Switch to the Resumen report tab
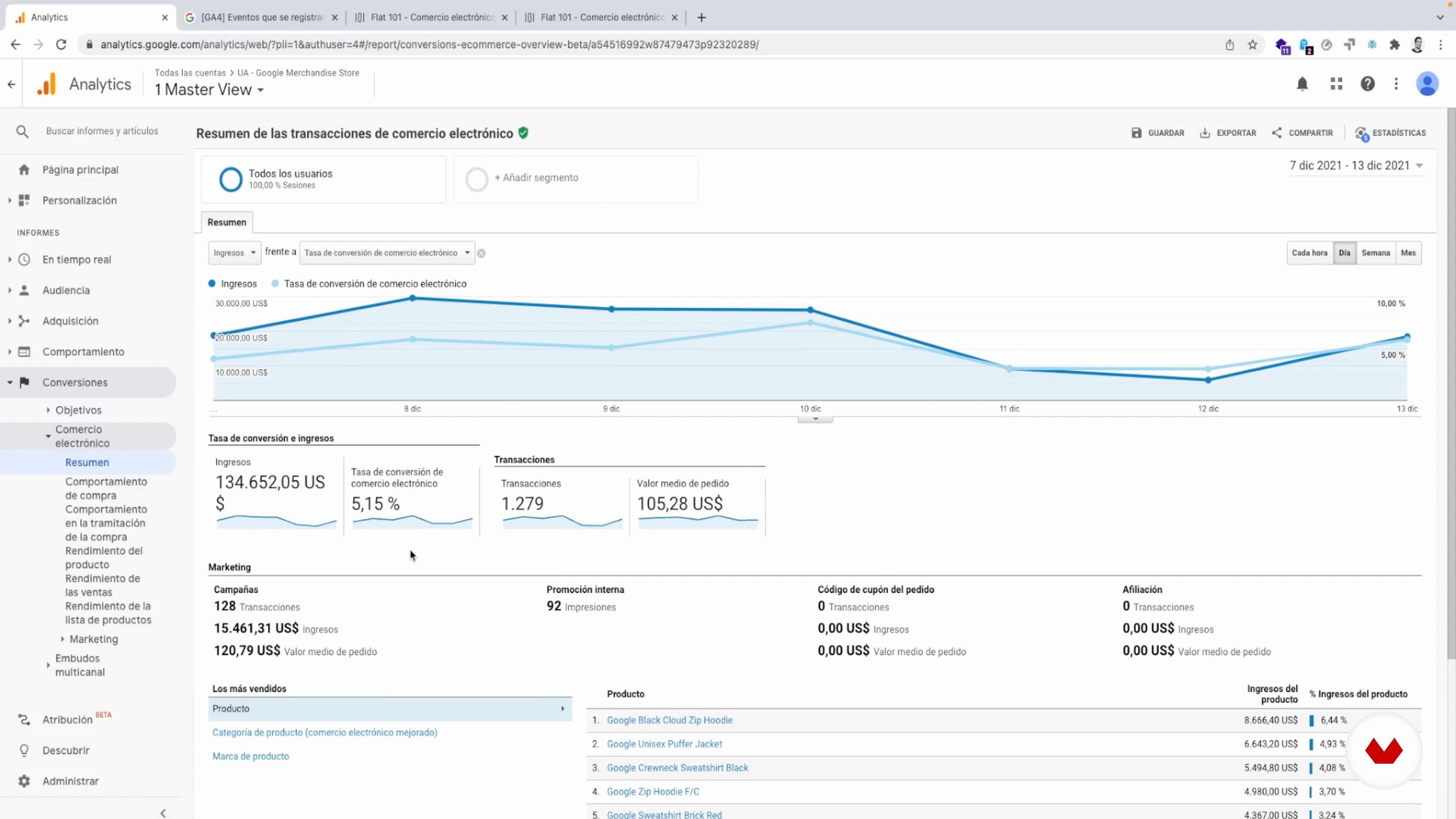1456x819 pixels. (x=227, y=222)
